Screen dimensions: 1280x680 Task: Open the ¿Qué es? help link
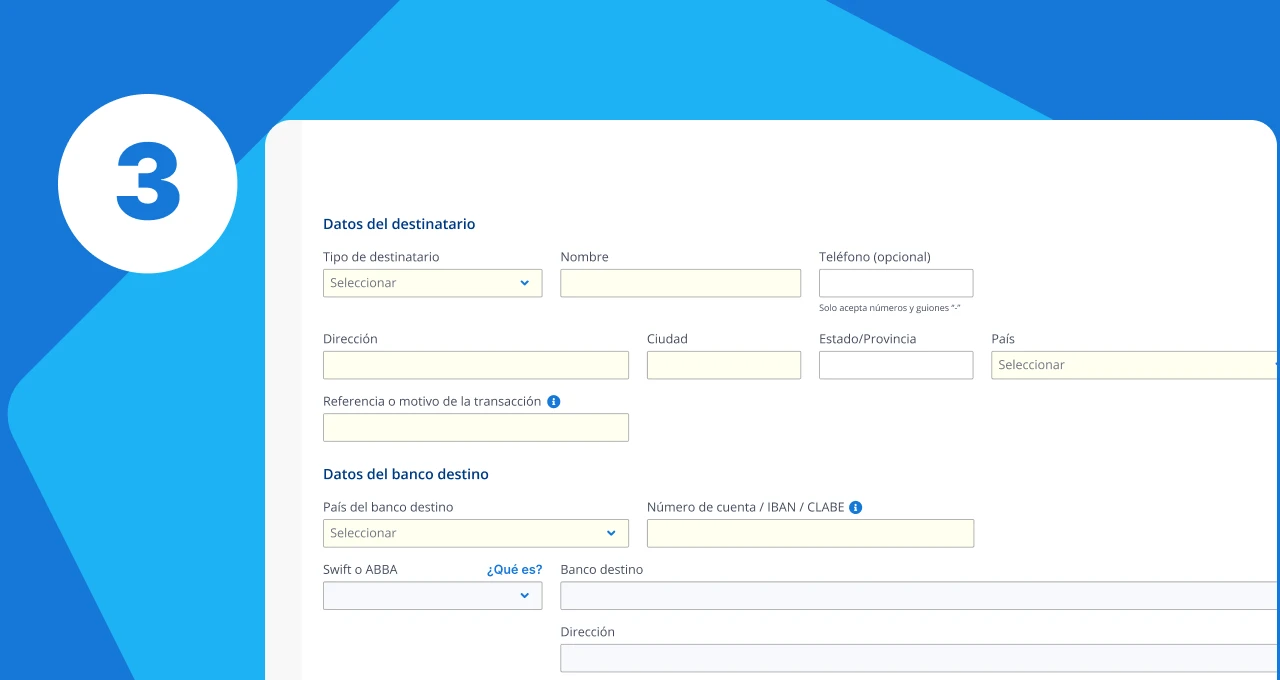[514, 569]
